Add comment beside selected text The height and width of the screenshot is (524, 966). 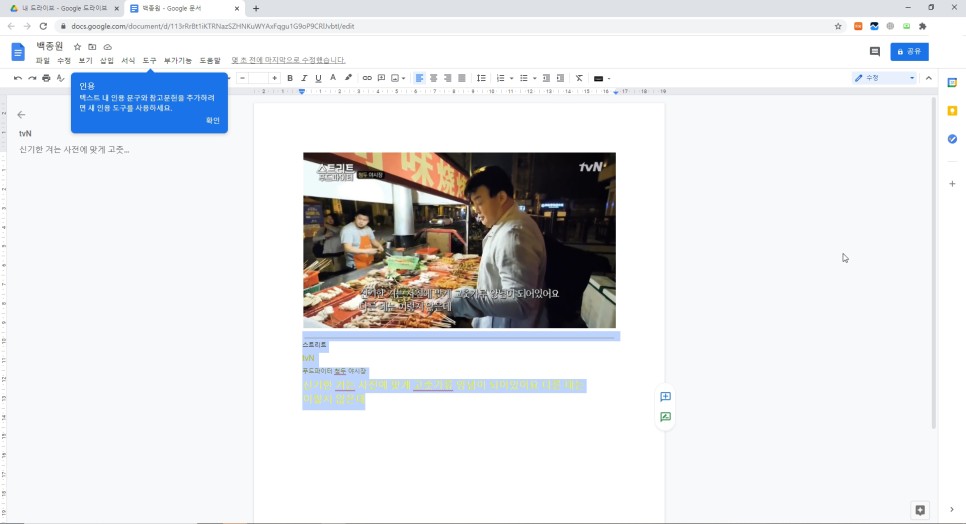click(x=665, y=397)
